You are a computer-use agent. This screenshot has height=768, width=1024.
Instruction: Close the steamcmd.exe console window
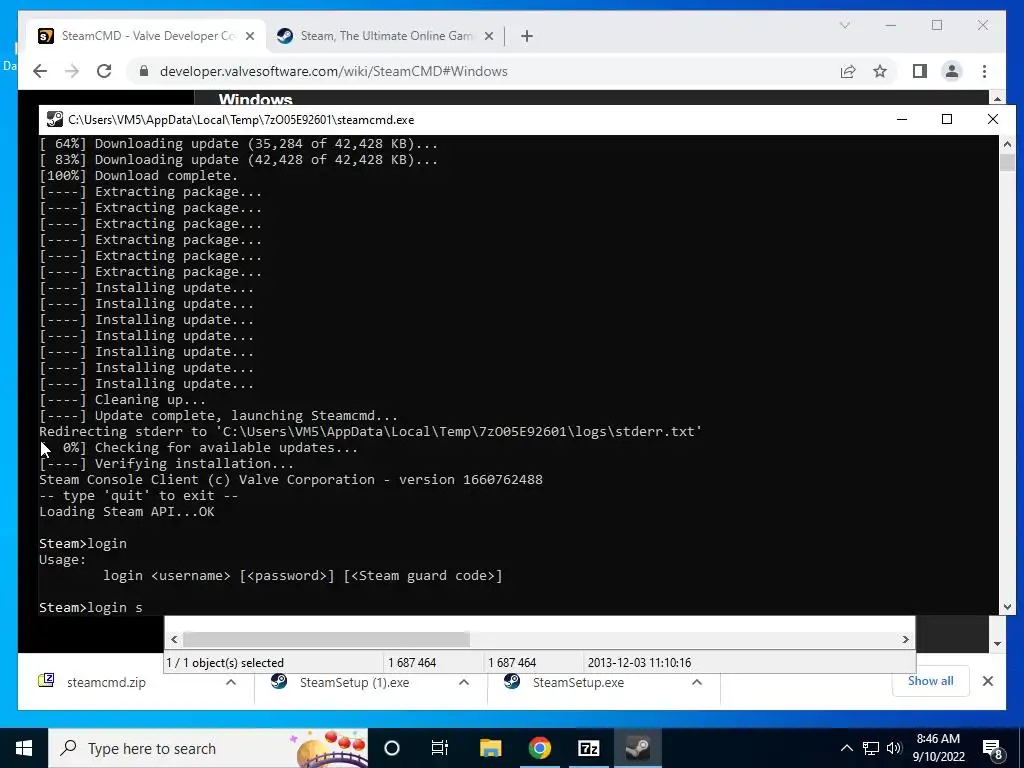(x=993, y=120)
